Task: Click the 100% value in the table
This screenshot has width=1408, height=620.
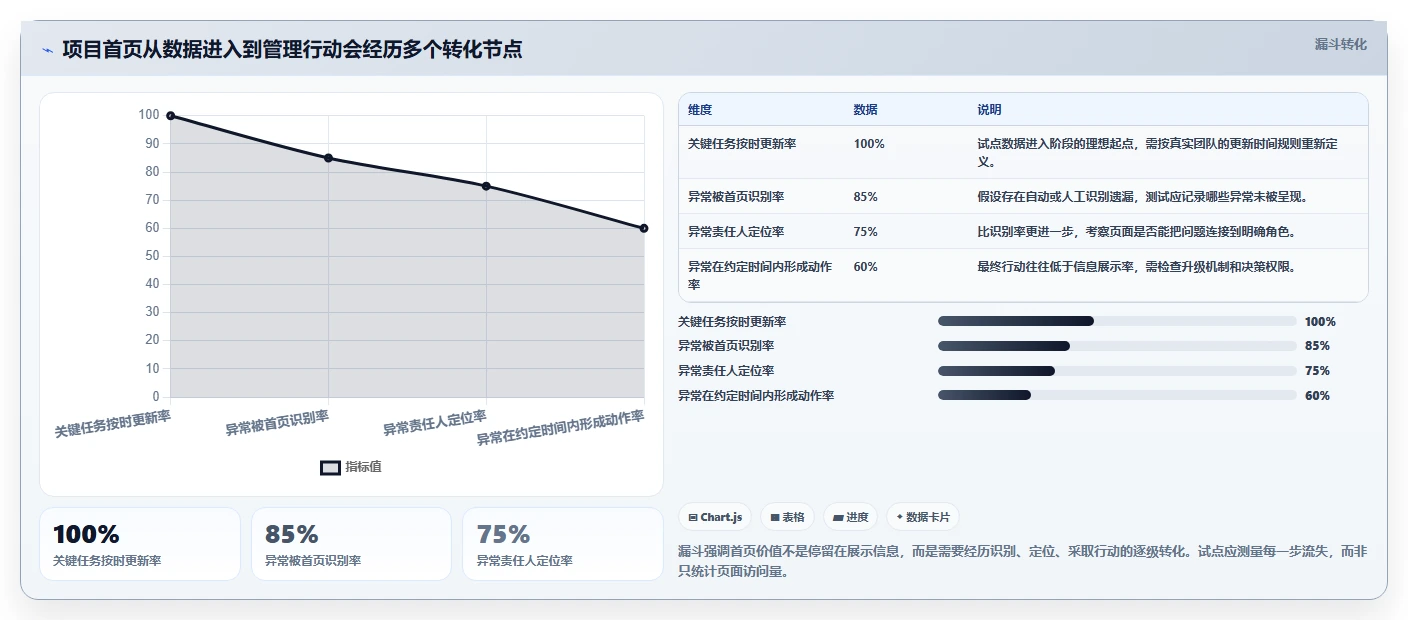Action: (869, 144)
